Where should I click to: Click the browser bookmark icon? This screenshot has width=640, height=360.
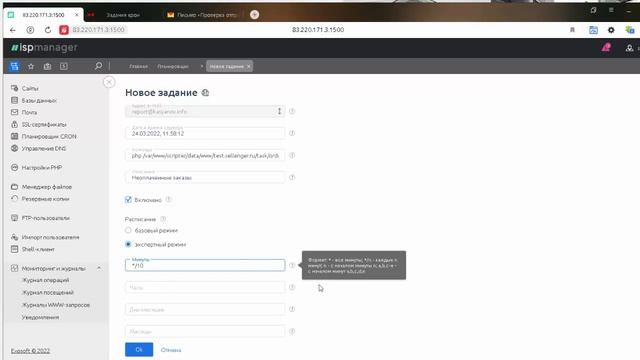click(x=572, y=30)
